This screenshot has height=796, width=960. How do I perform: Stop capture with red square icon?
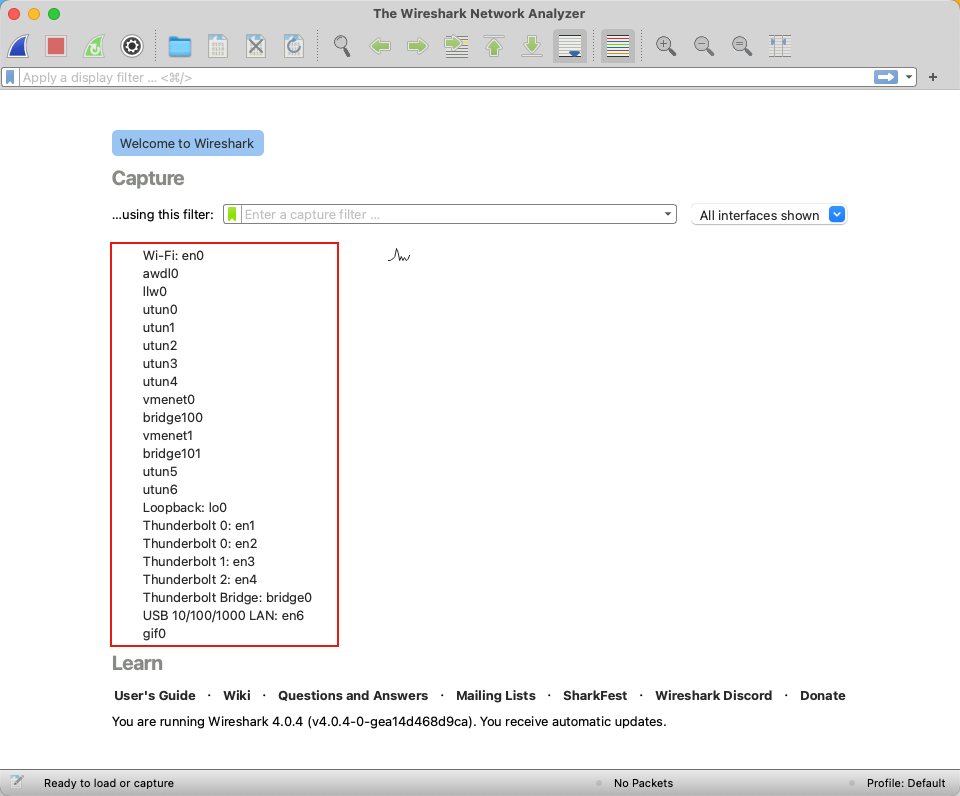pos(56,46)
